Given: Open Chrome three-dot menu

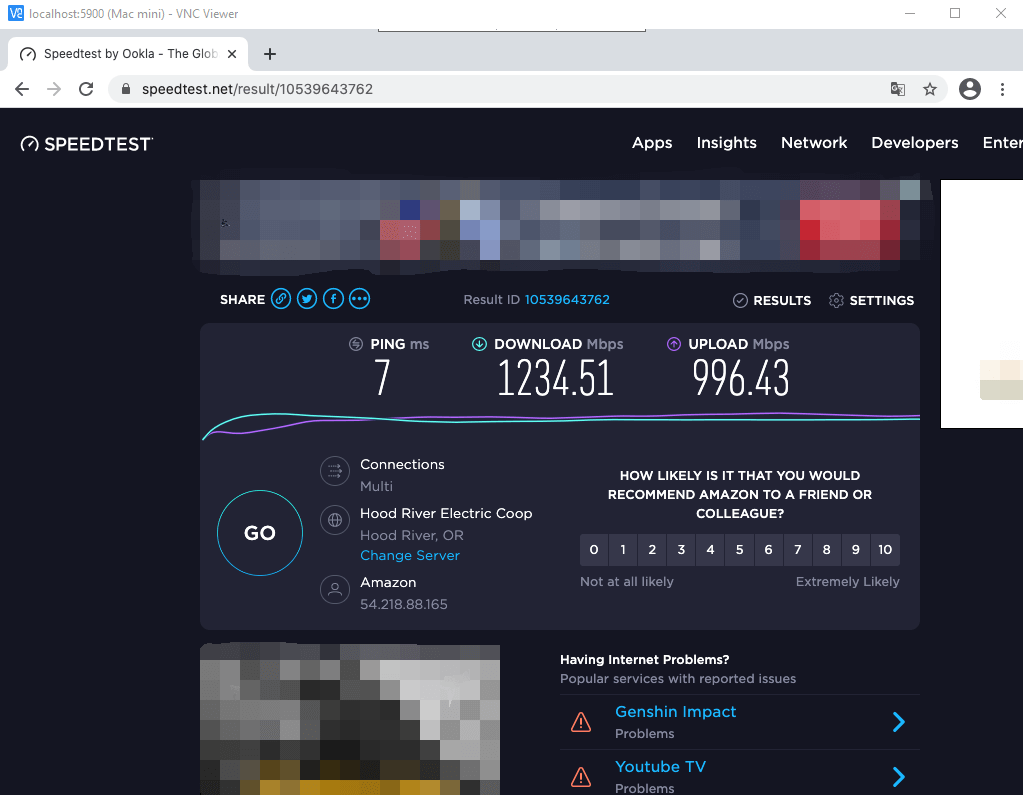Looking at the screenshot, I should (1002, 89).
